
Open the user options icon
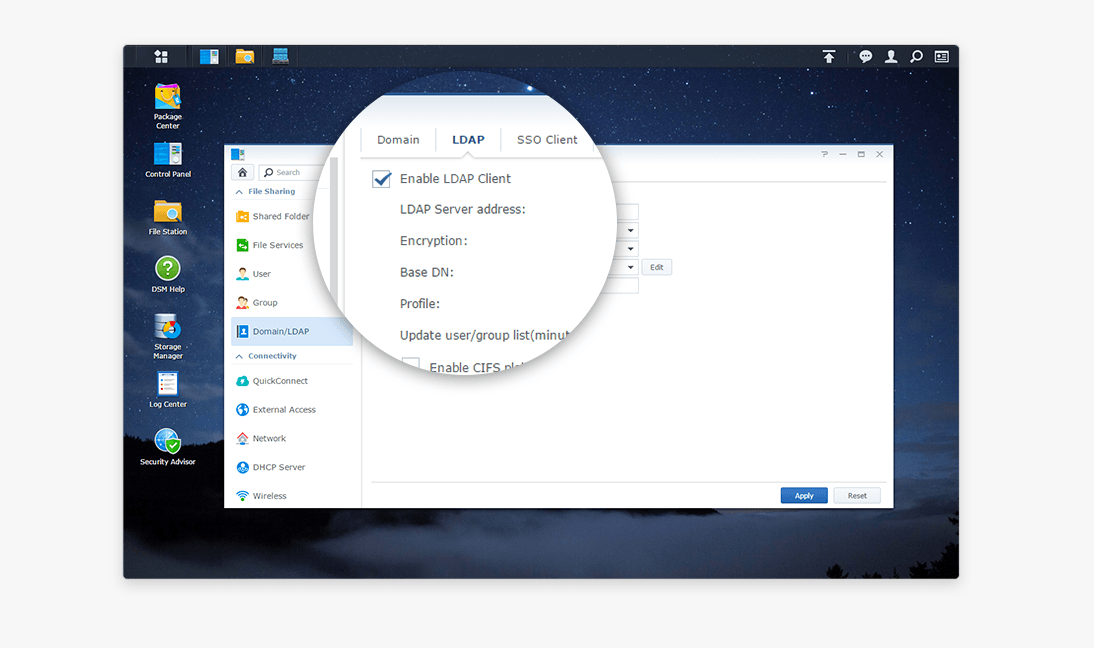(x=891, y=56)
